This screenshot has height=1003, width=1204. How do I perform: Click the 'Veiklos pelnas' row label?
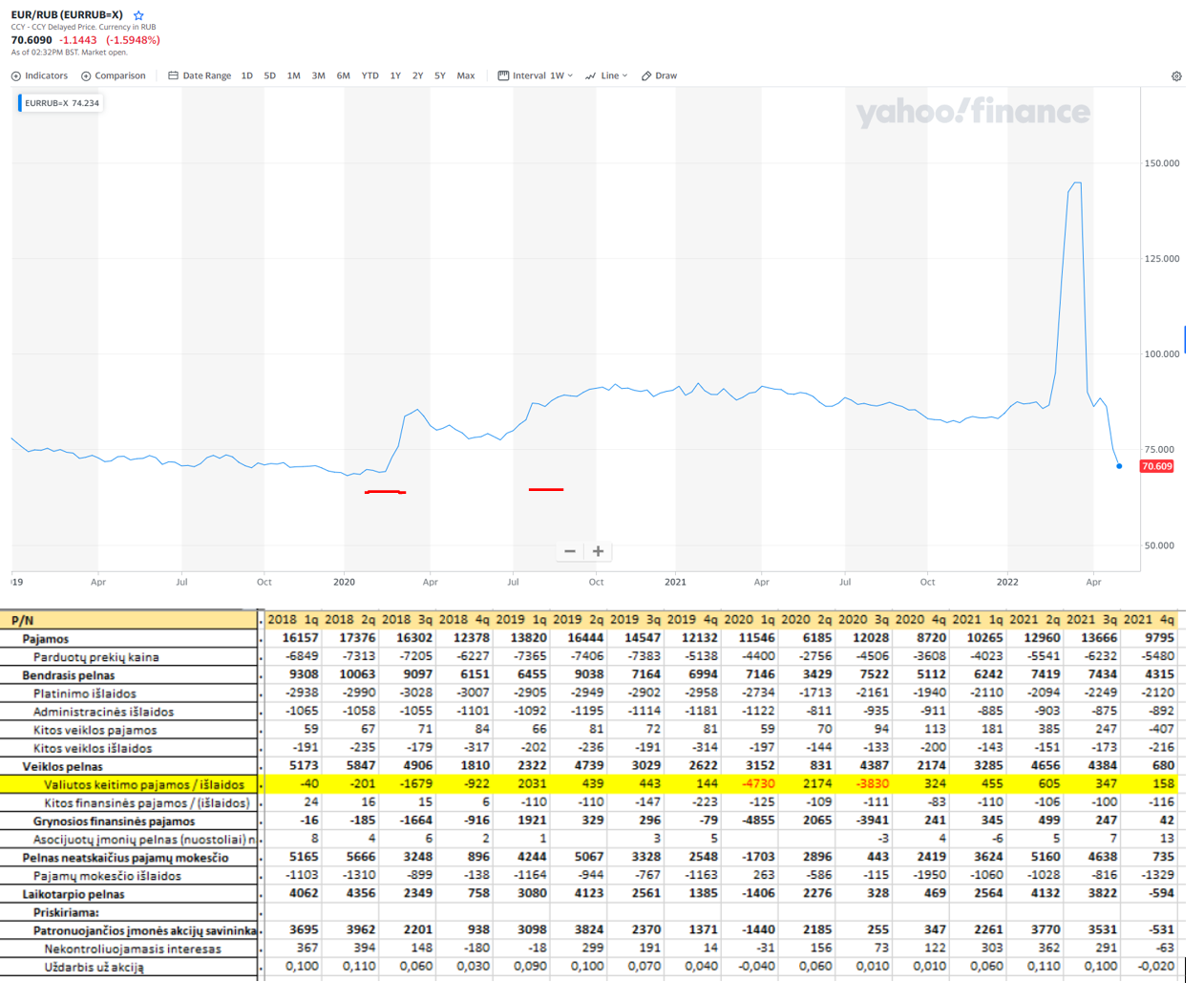tap(63, 766)
